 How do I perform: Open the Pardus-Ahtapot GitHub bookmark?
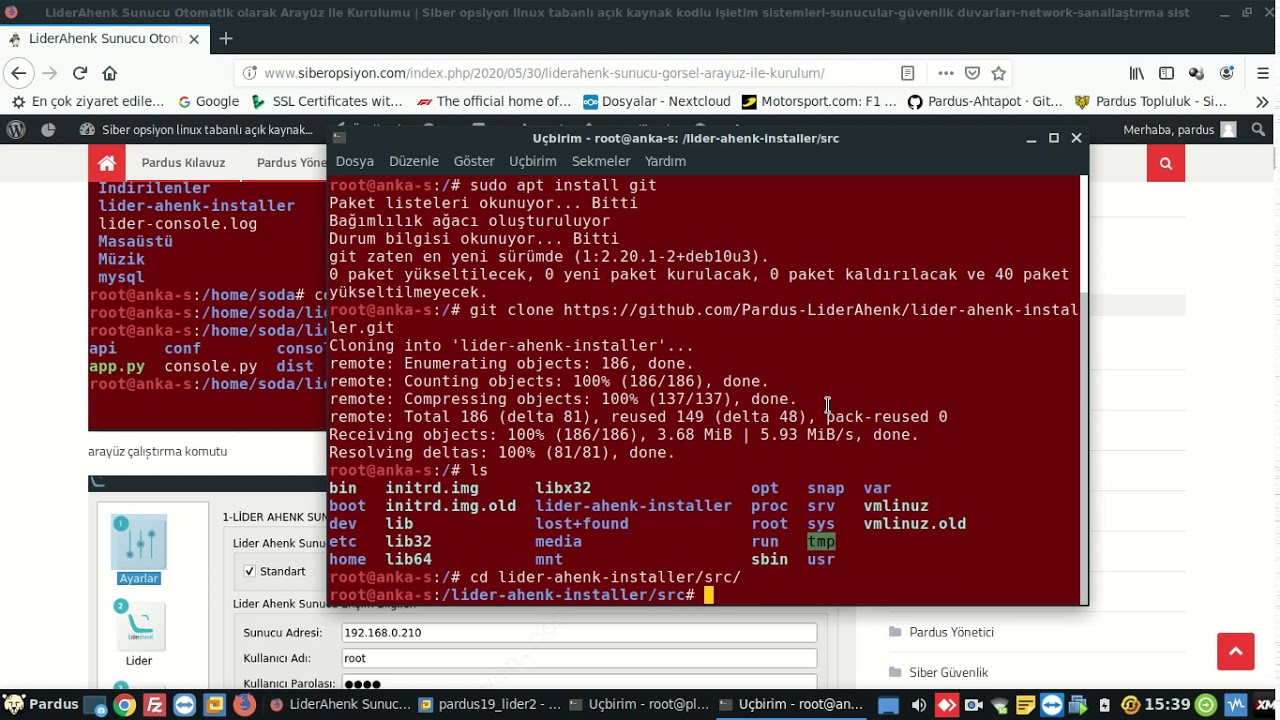985,101
